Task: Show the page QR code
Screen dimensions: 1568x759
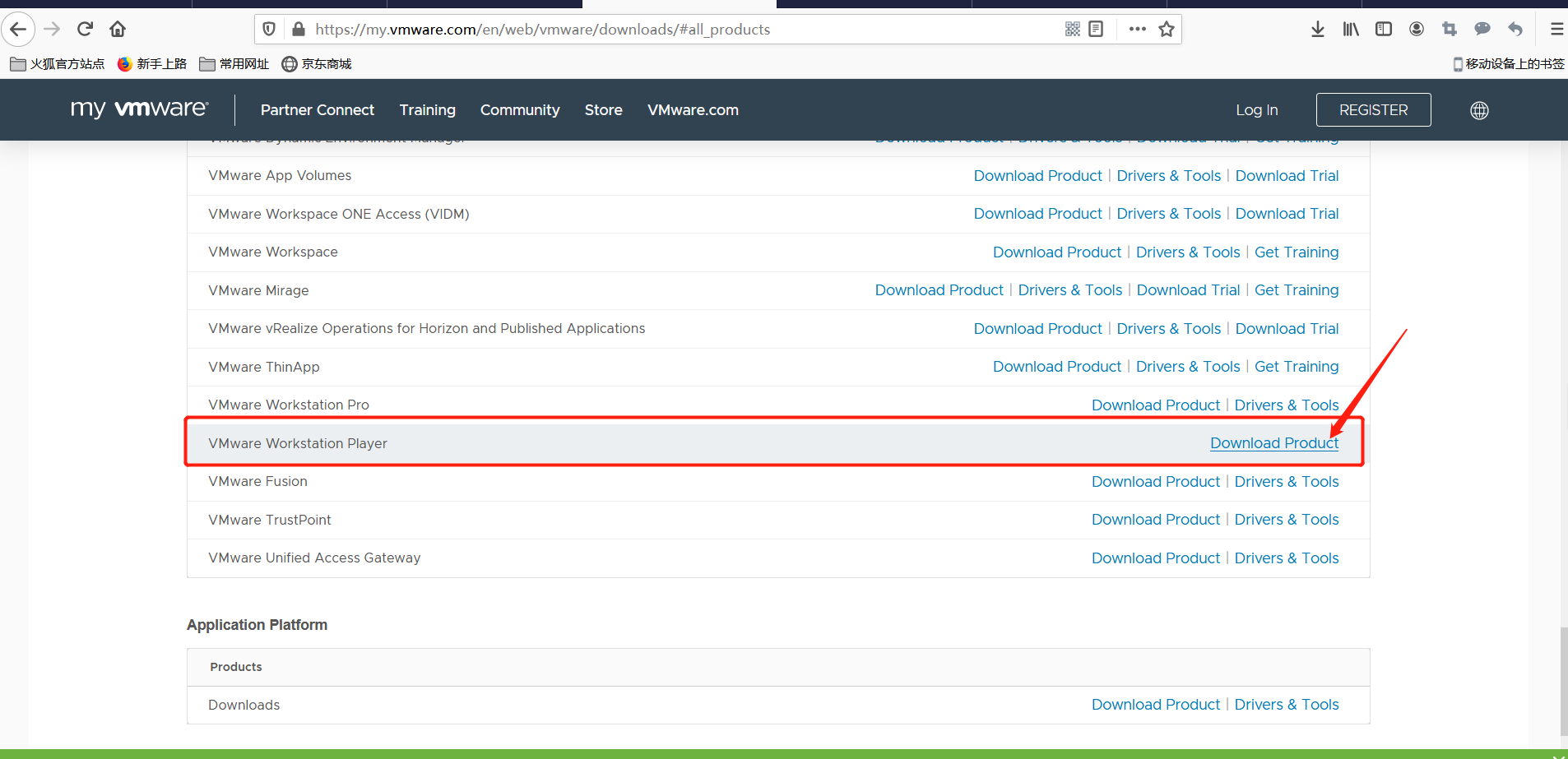Action: (x=1072, y=30)
